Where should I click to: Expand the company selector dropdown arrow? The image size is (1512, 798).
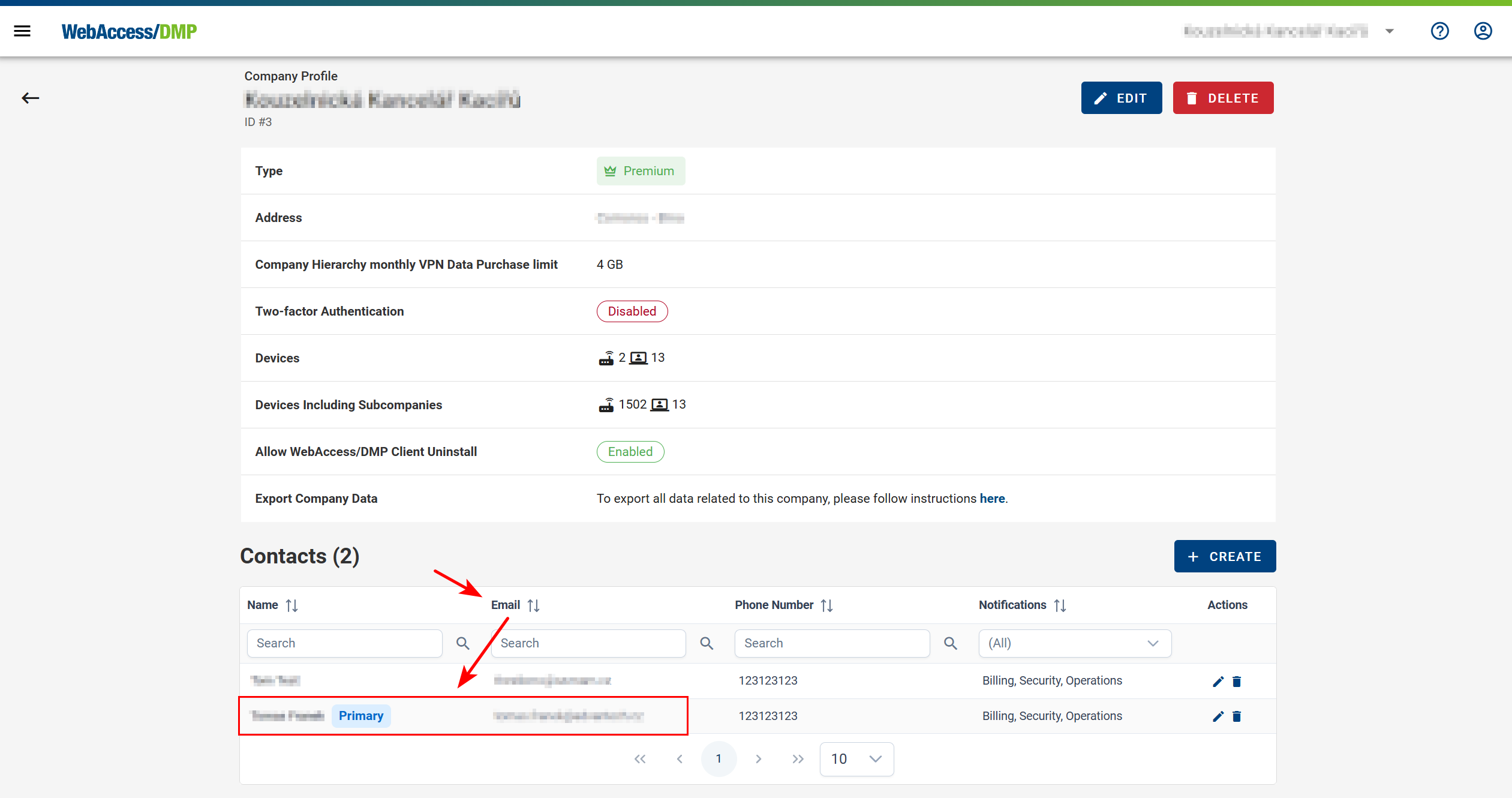[x=1389, y=31]
